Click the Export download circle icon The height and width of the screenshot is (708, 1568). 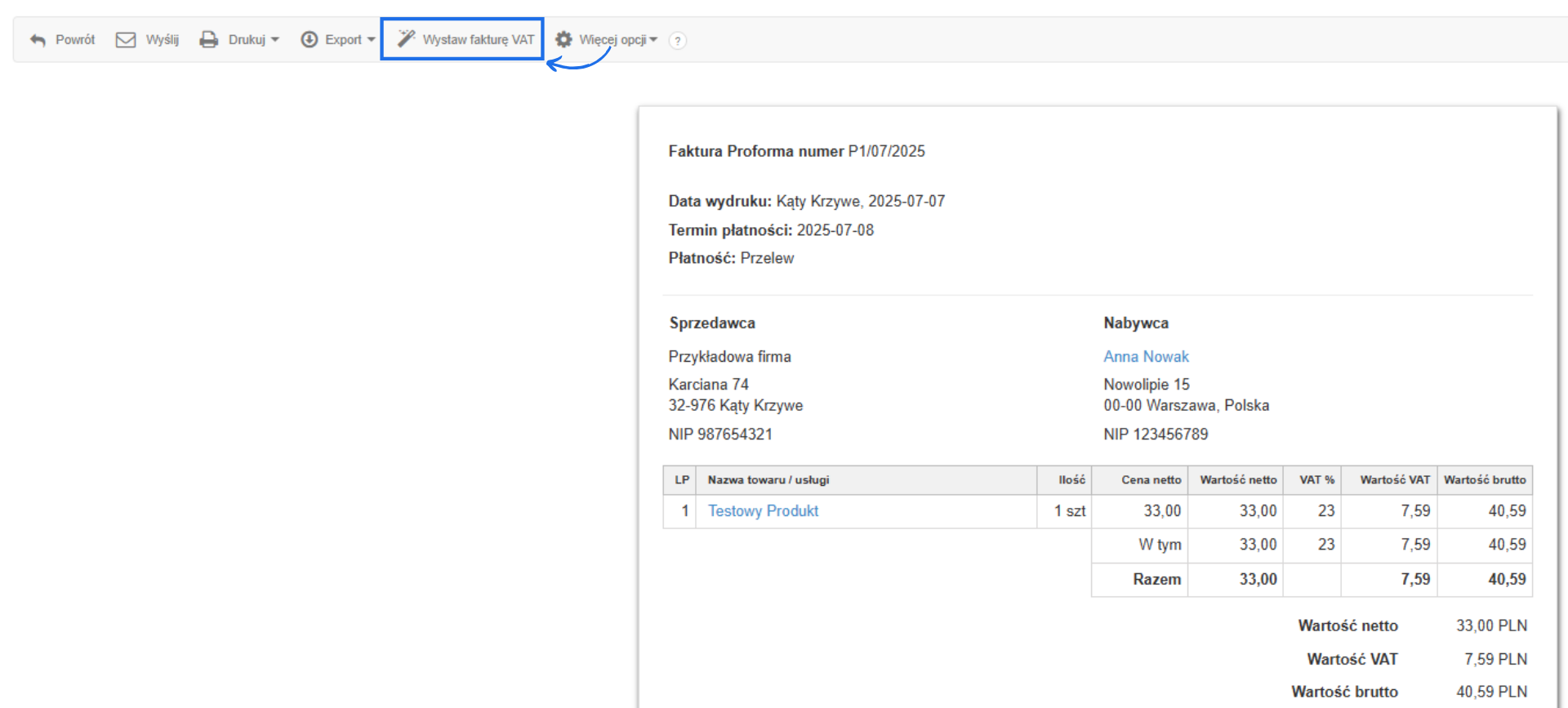point(309,39)
